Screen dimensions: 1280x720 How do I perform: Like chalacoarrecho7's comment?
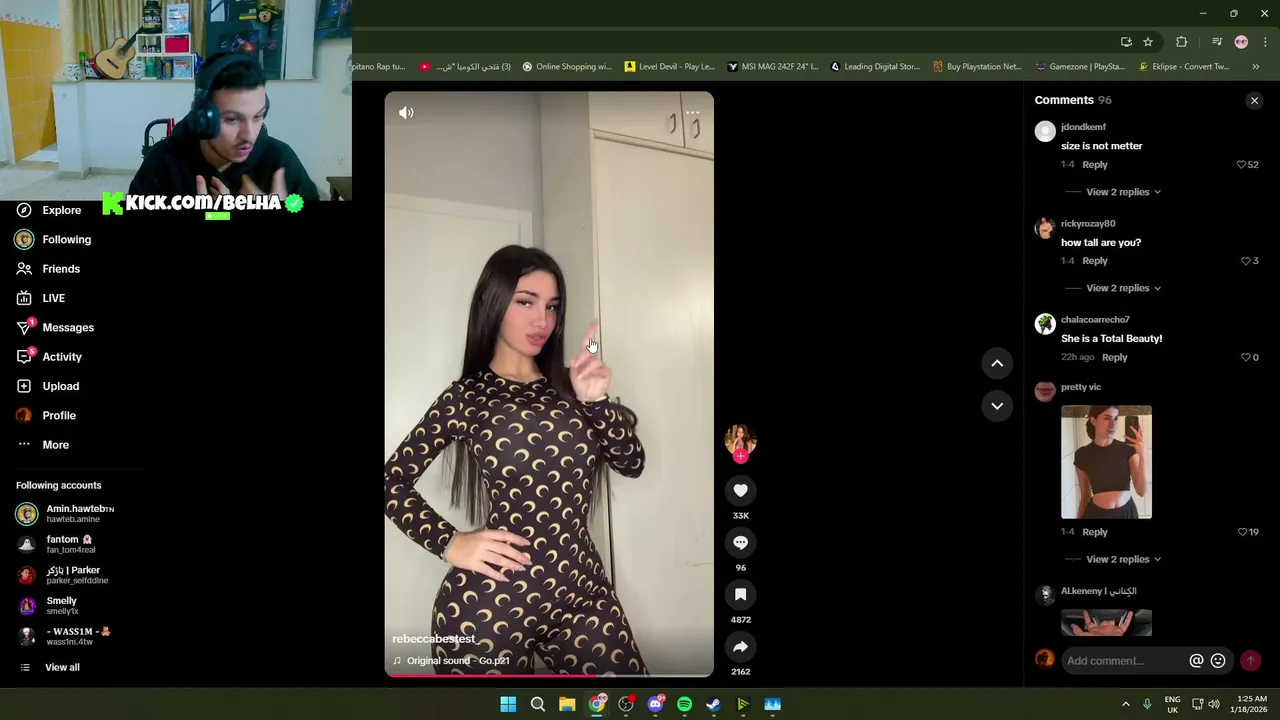click(x=1245, y=357)
